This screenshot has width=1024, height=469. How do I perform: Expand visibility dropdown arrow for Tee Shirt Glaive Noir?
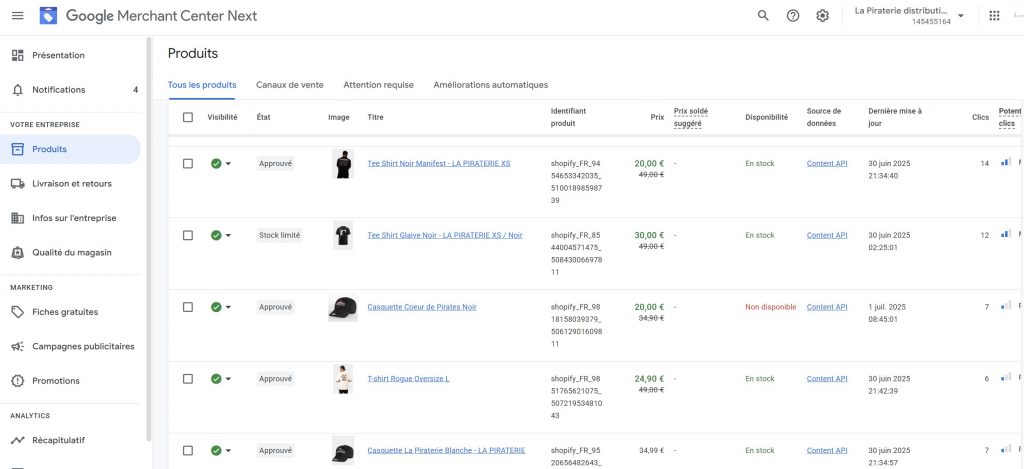pyautogui.click(x=228, y=236)
